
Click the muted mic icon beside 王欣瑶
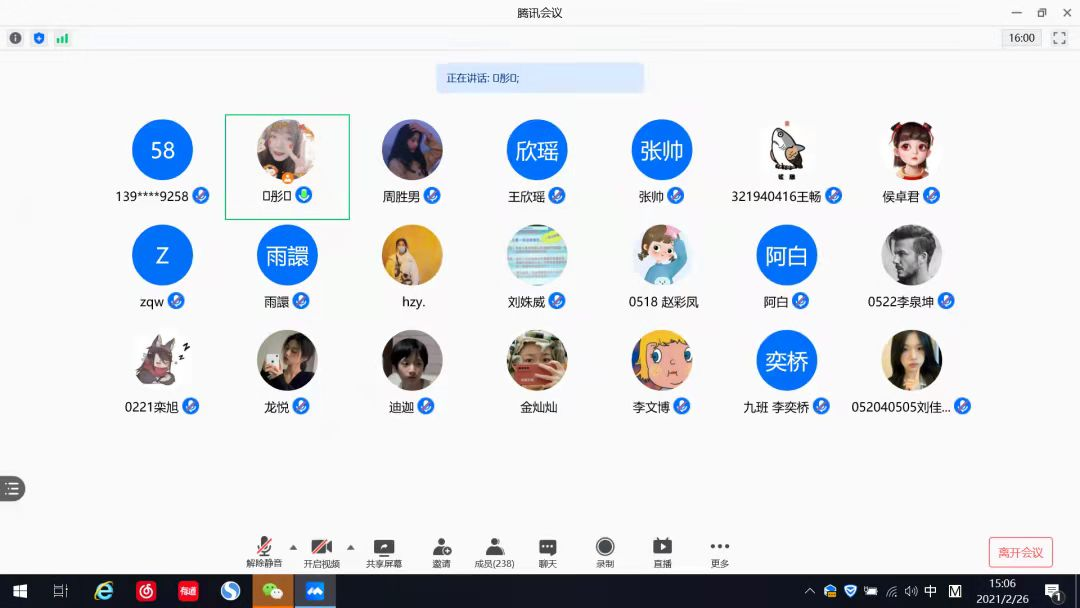557,196
